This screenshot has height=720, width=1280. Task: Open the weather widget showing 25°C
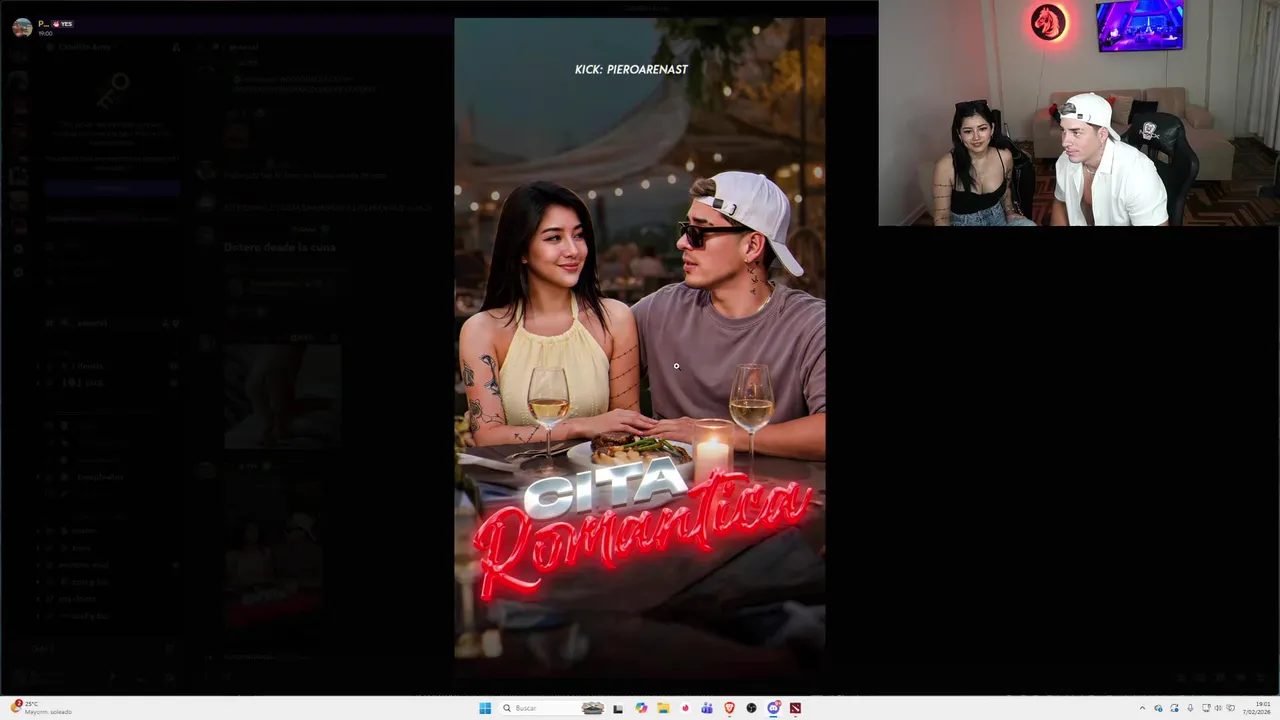[40, 708]
